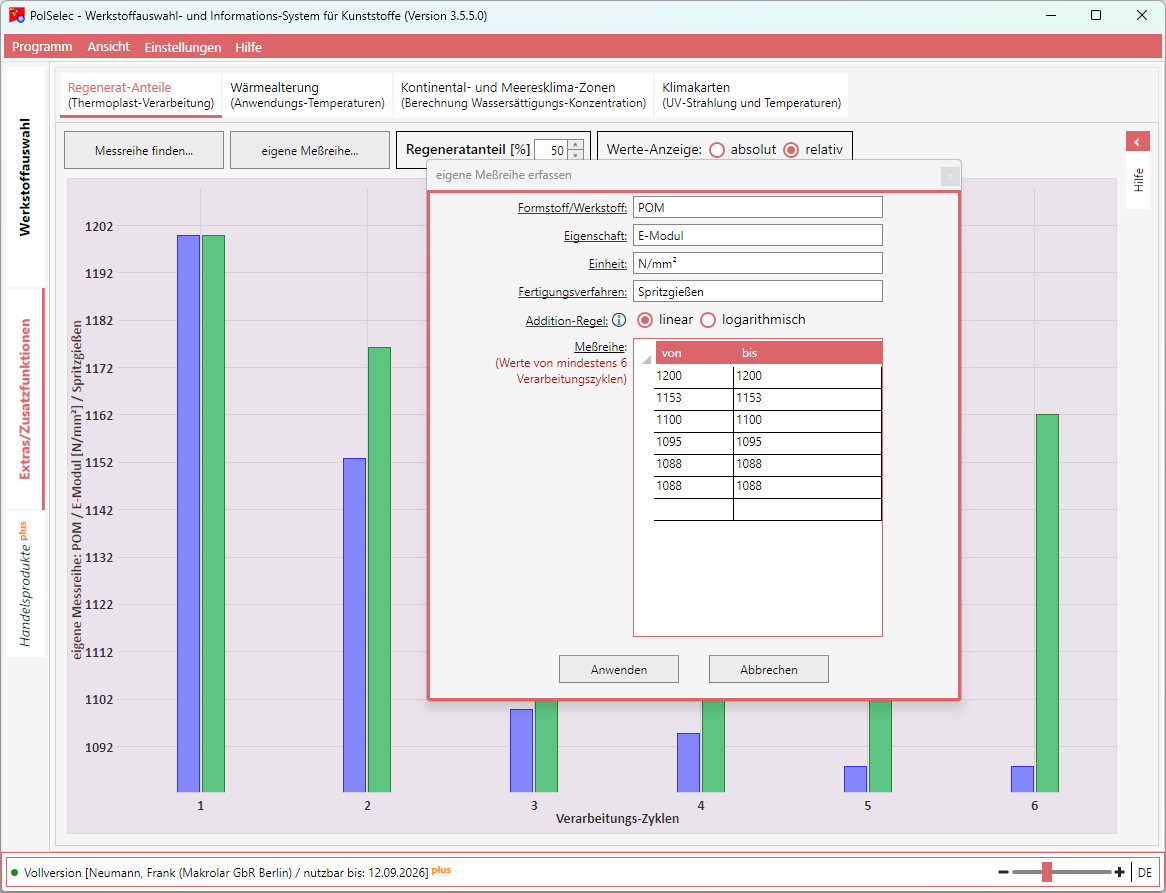Choose logarithmisch Addition-Regel

click(x=708, y=320)
